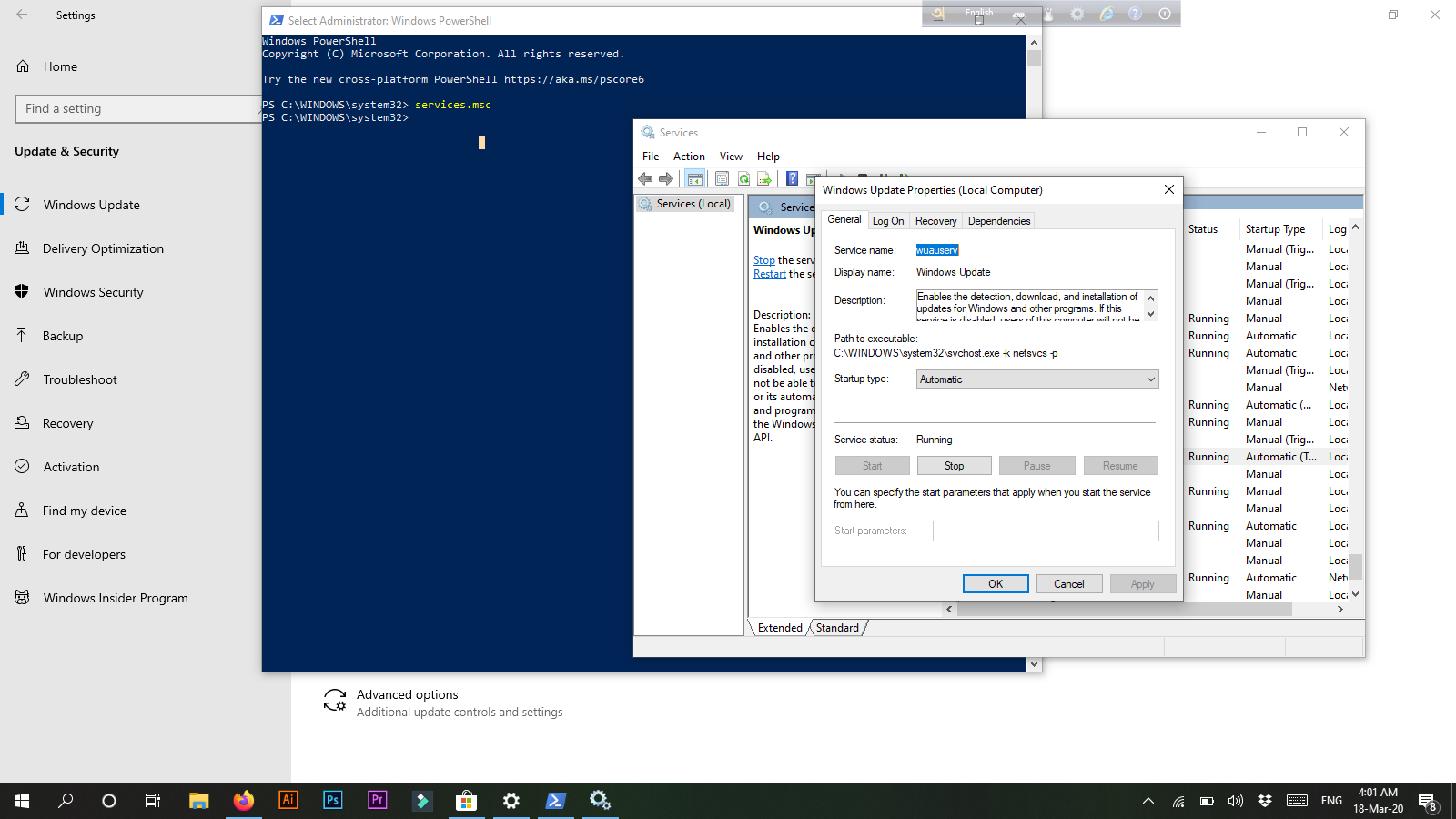Image resolution: width=1456 pixels, height=819 pixels.
Task: Click the info circle icon in top floating toolbar
Action: click(x=1165, y=14)
